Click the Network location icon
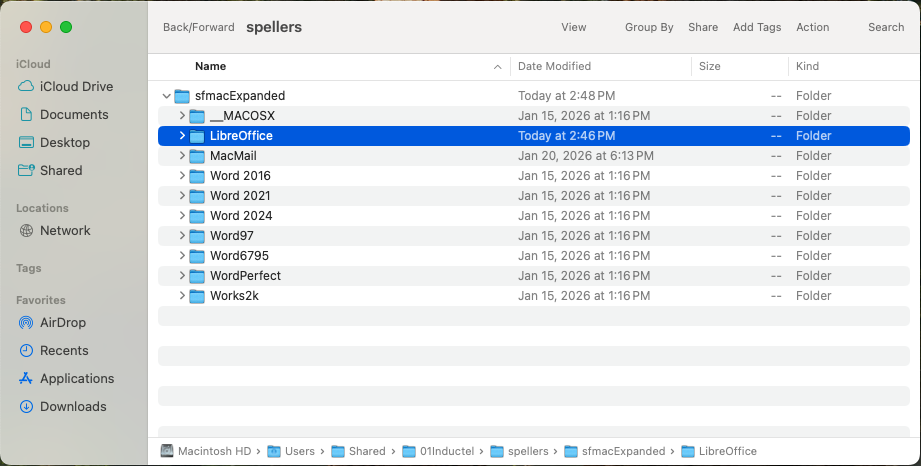 (x=27, y=230)
